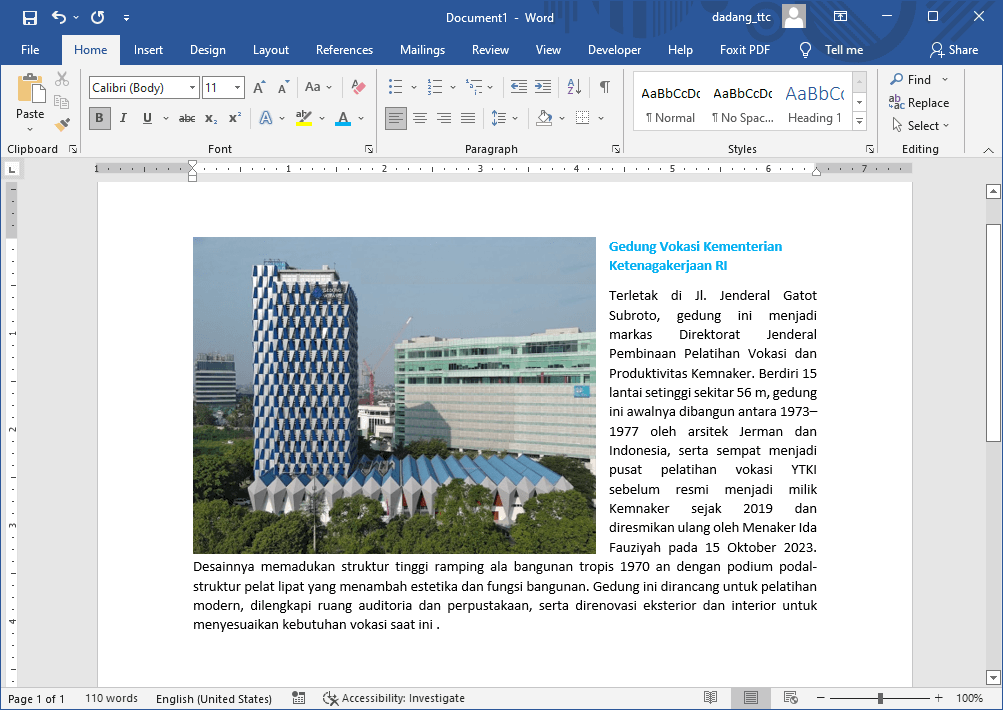The height and width of the screenshot is (710, 1003).
Task: Show paragraph marks with the pilcrow icon
Action: (x=603, y=87)
